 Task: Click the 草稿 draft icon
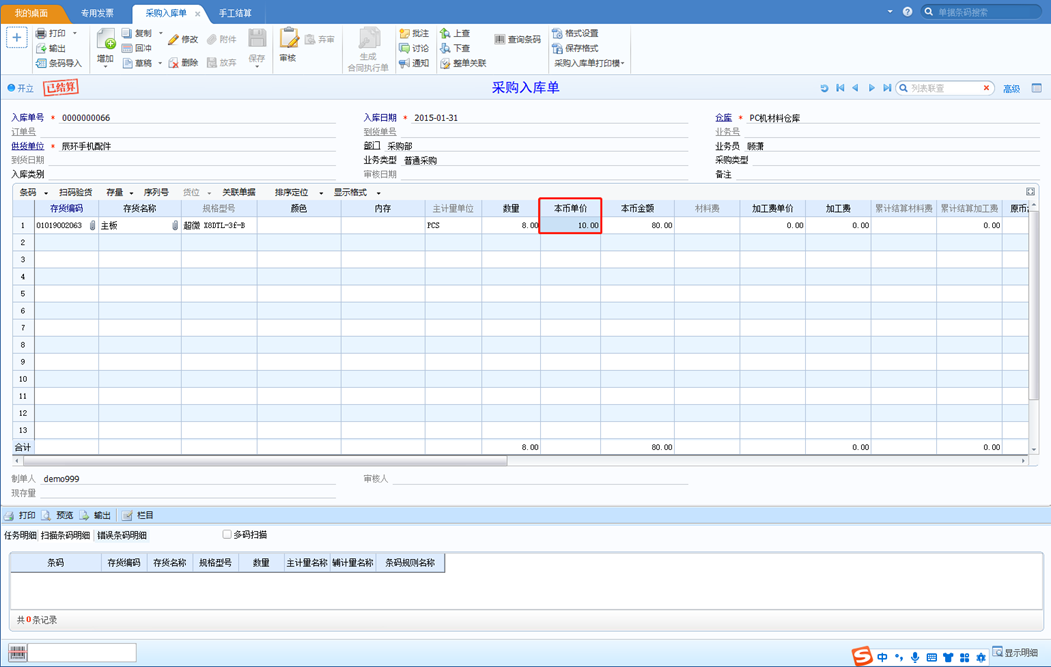(127, 63)
